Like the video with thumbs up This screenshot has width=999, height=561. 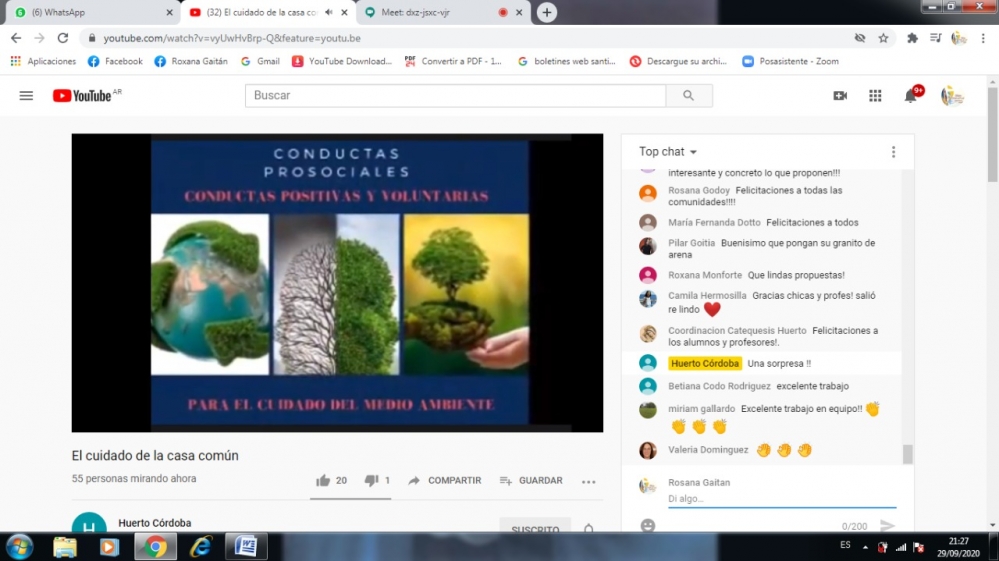tap(323, 481)
